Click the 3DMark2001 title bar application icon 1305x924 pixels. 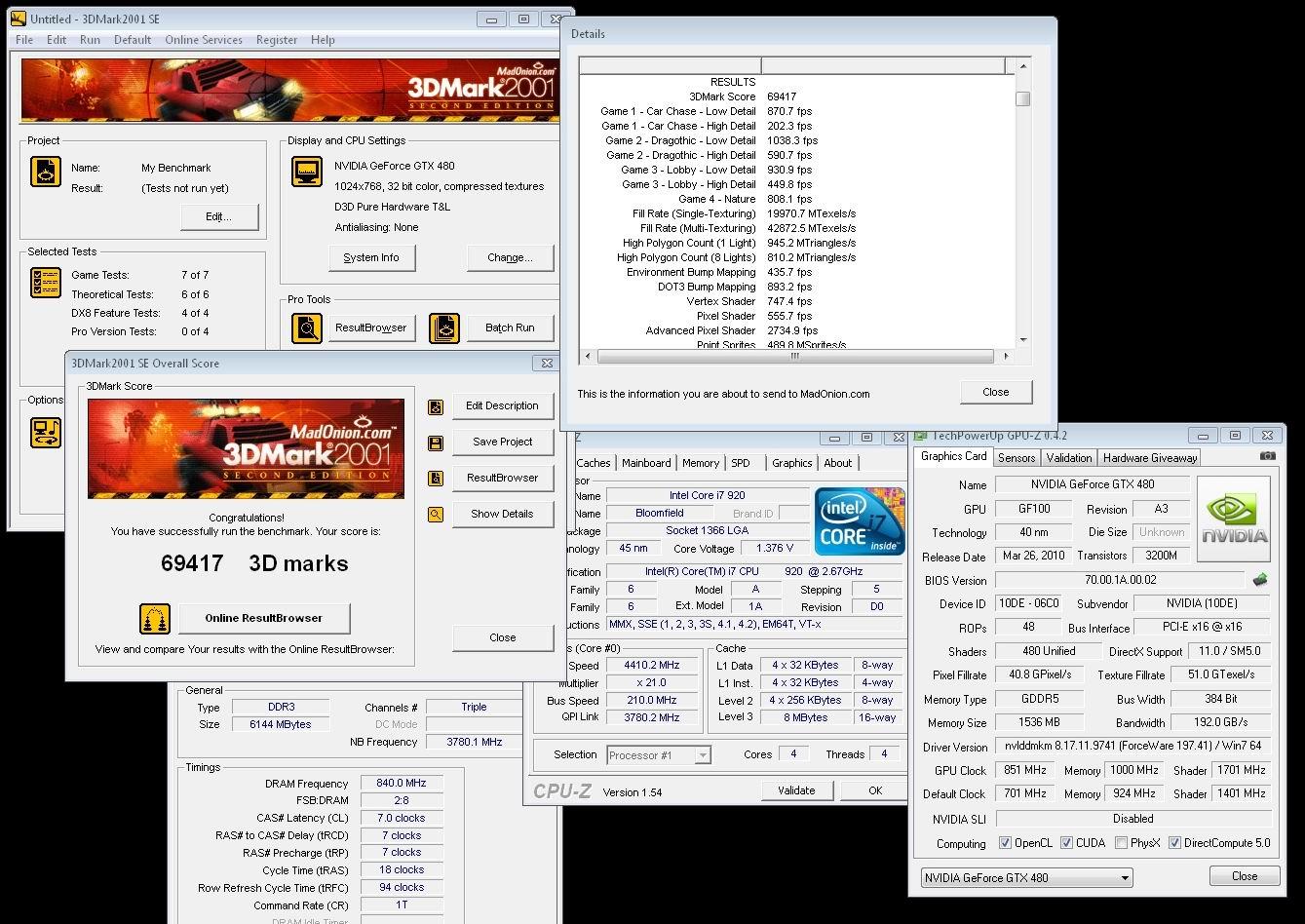click(18, 19)
